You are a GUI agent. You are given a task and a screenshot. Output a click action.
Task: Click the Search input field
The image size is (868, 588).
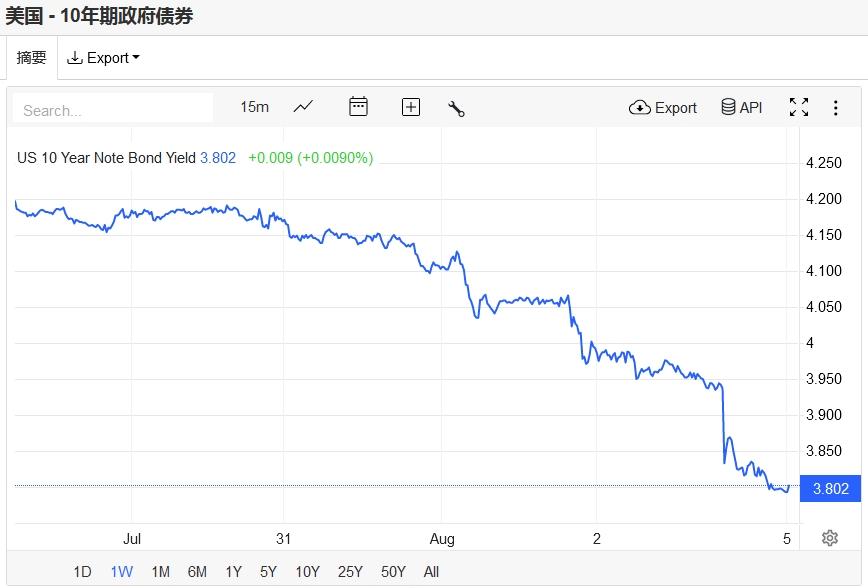point(113,109)
